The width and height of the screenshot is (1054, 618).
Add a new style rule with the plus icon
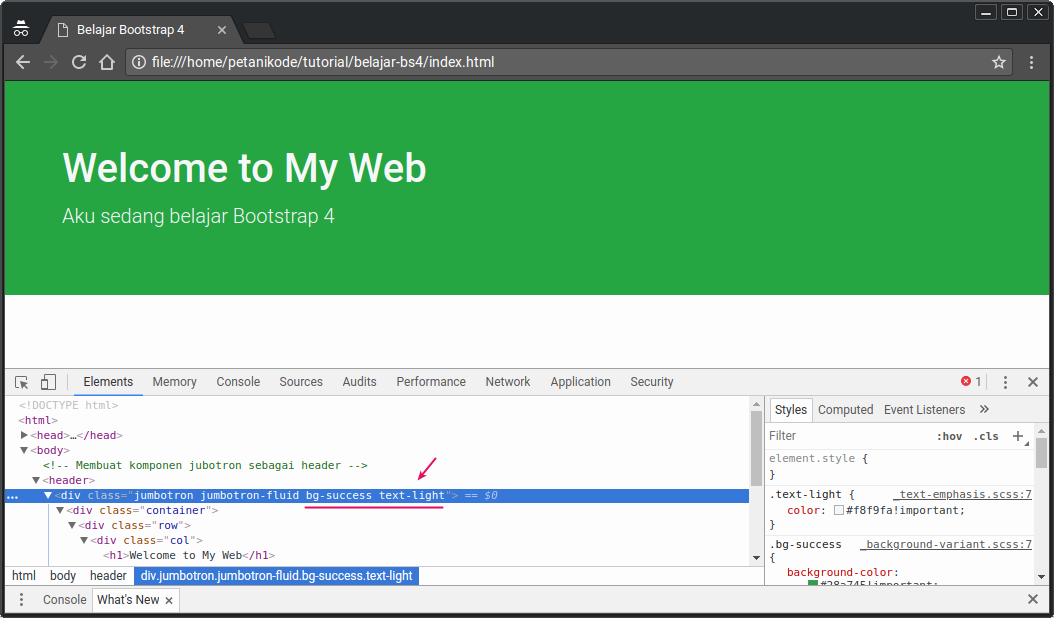[1018, 436]
